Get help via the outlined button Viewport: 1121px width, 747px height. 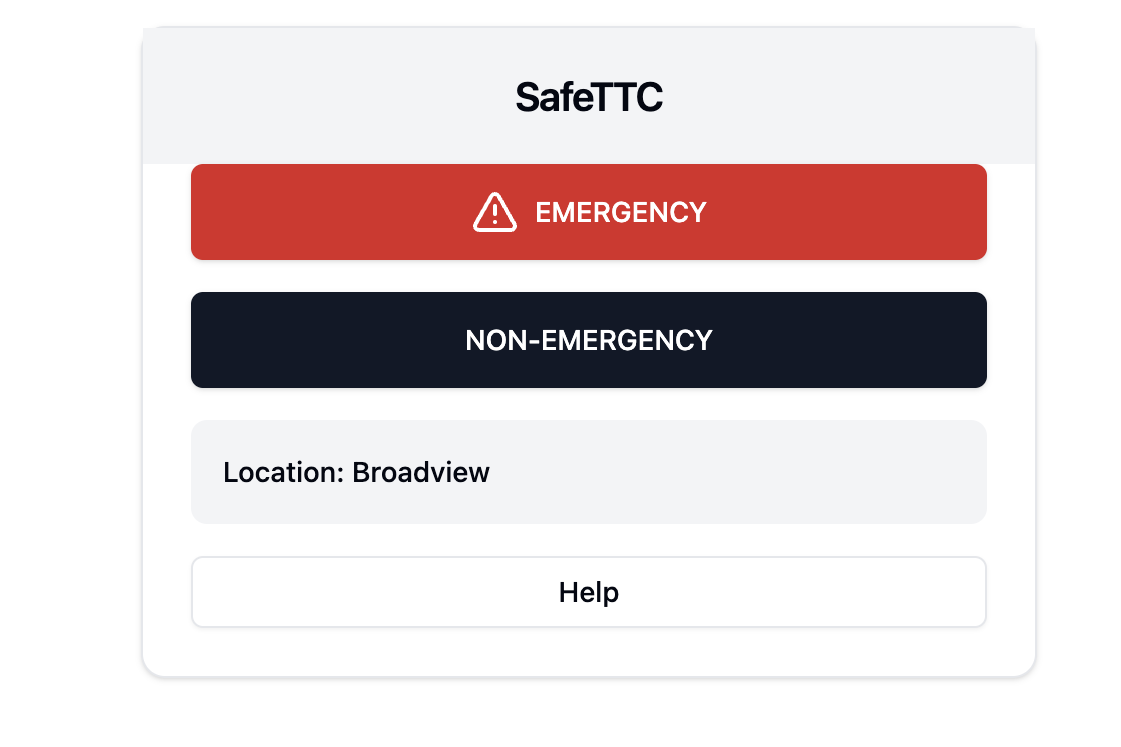click(x=588, y=592)
